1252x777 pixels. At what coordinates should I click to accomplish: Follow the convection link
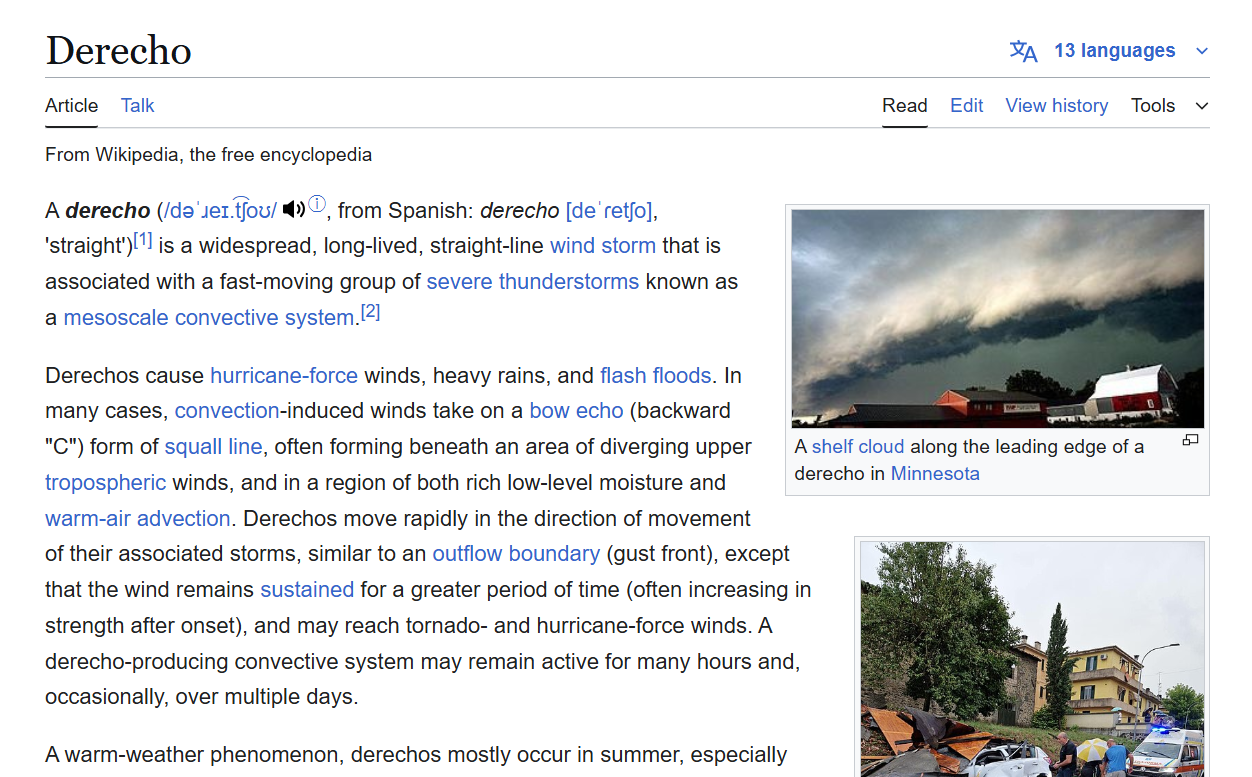click(228, 411)
